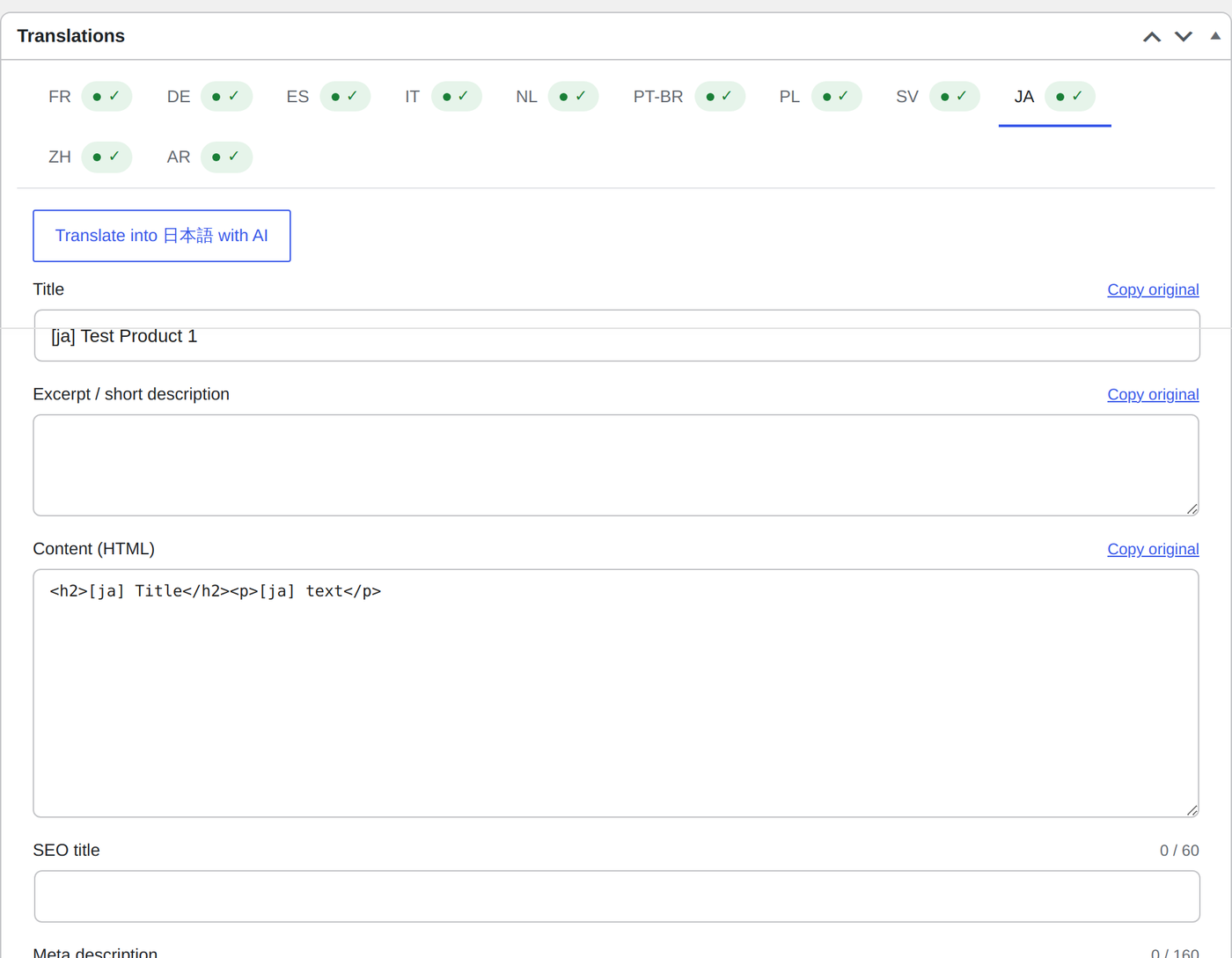Move the Translations panel down
The height and width of the screenshot is (958, 1232).
pyautogui.click(x=1184, y=37)
